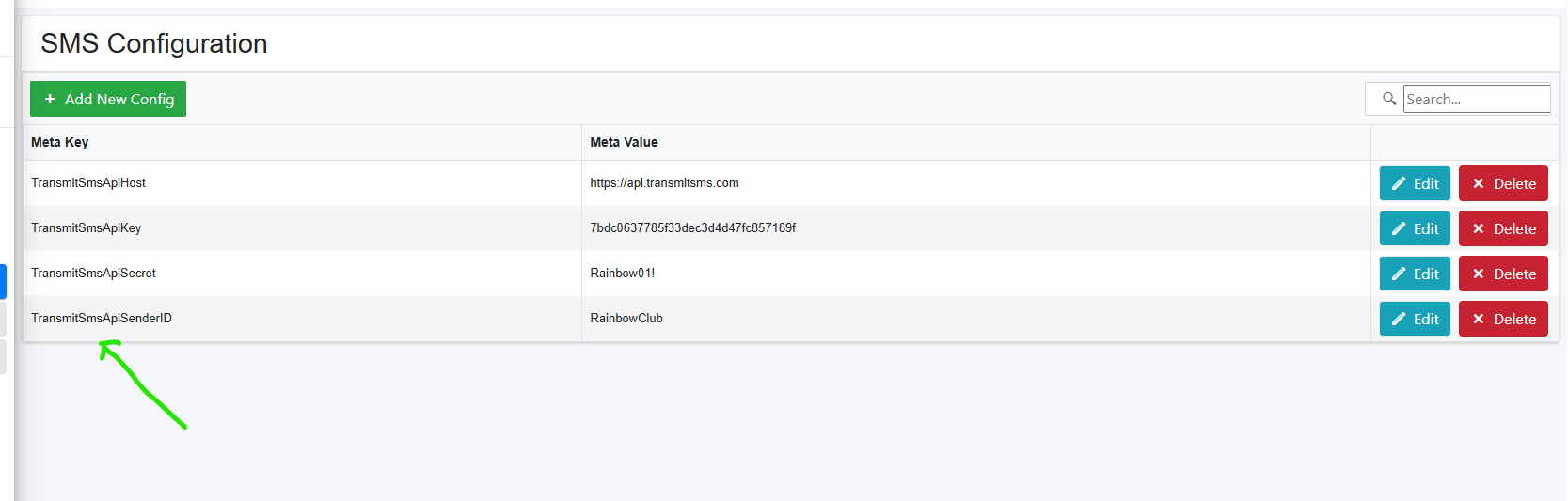1568x501 pixels.
Task: Click the plus icon on Add New Config
Action: tap(50, 99)
